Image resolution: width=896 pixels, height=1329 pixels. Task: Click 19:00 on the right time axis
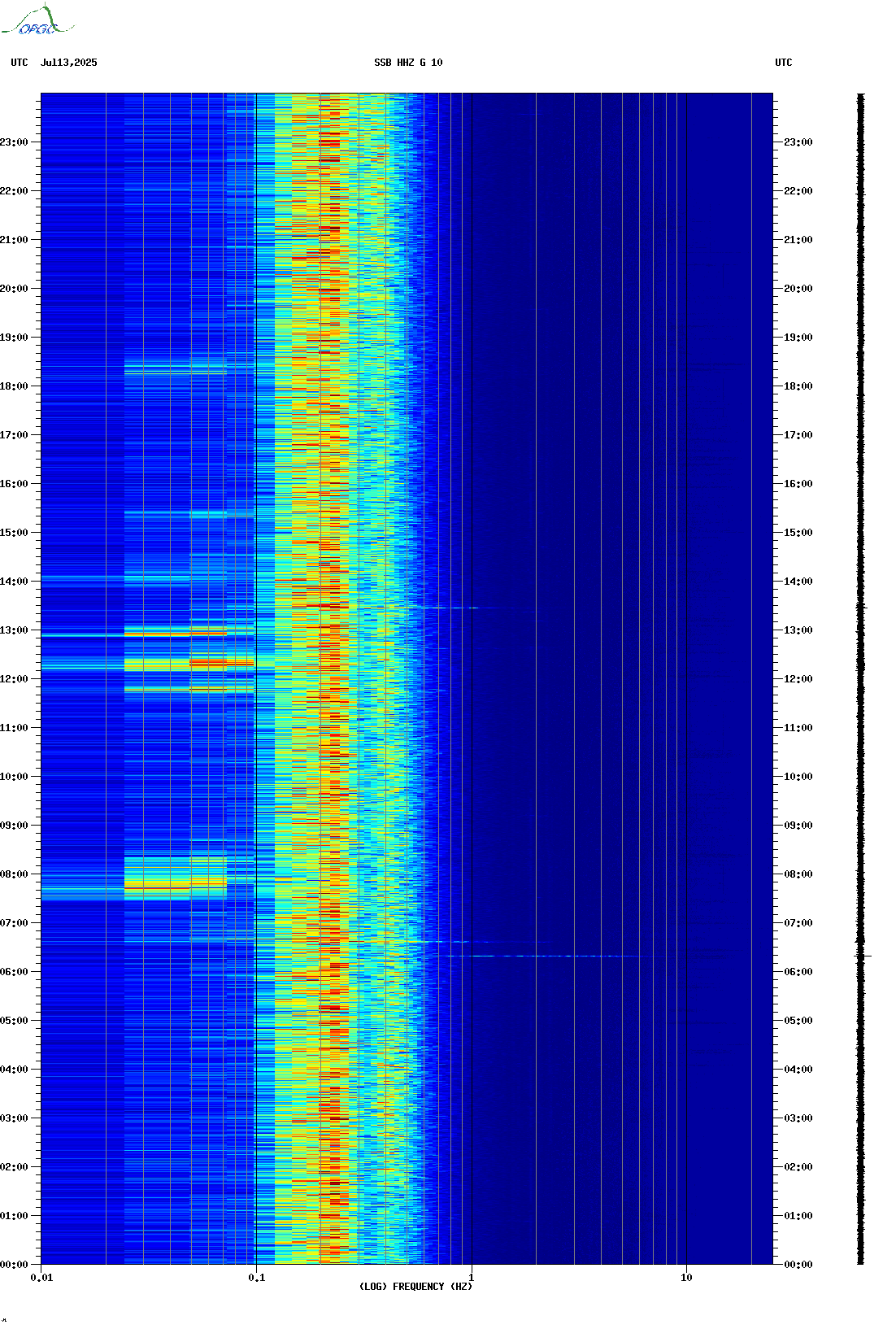pos(798,338)
